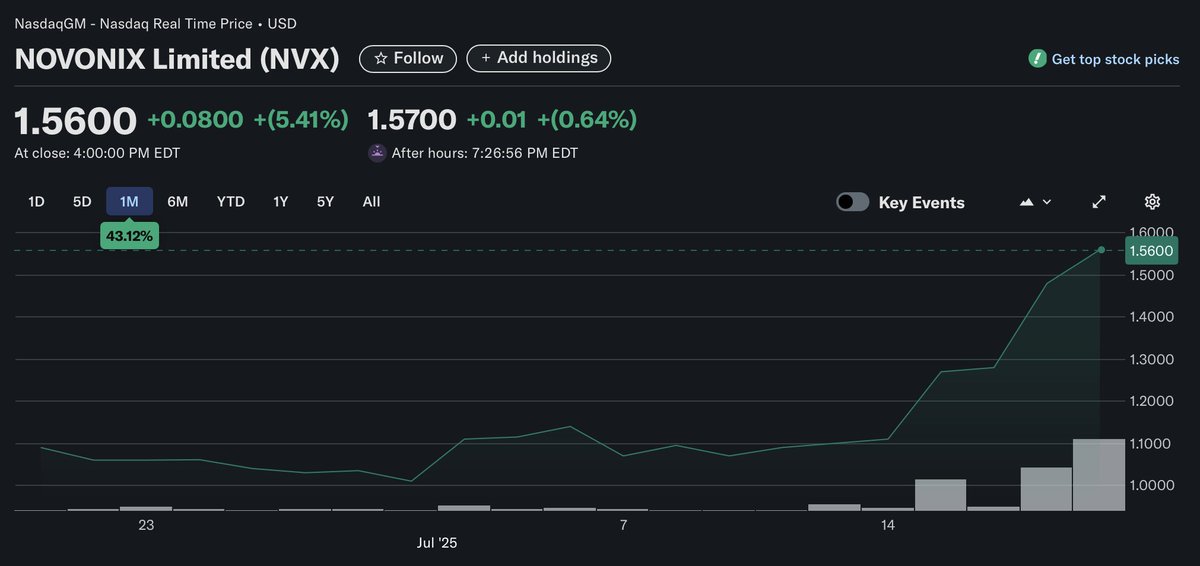Open the Get top stock picks link
The width and height of the screenshot is (1200, 566).
coord(1116,59)
